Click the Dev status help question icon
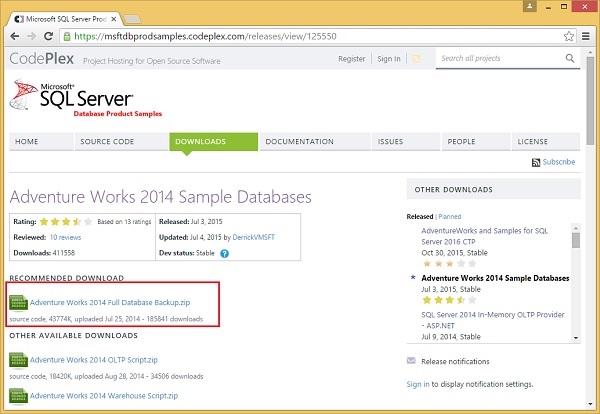 click(225, 253)
